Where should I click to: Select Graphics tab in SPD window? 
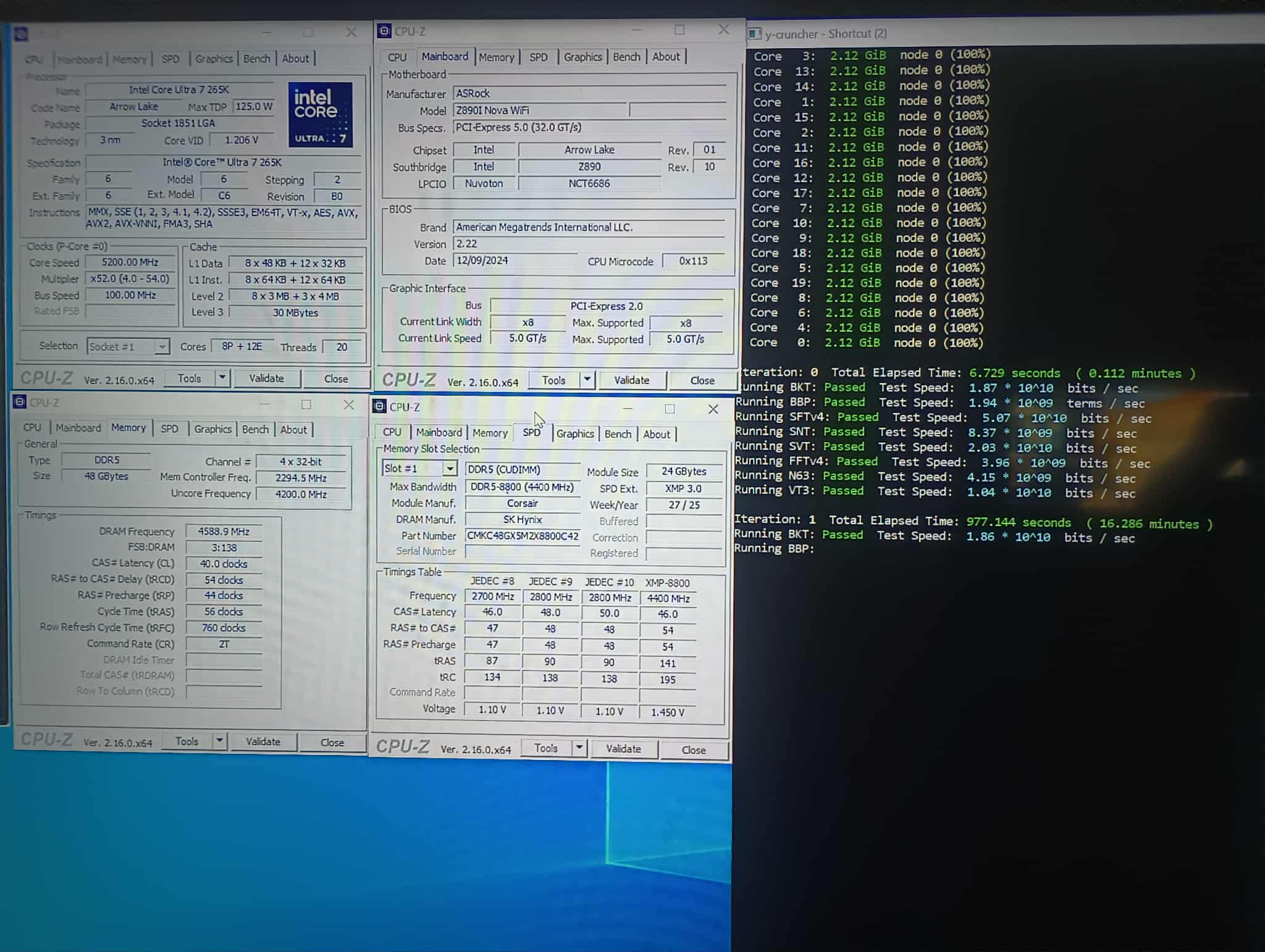(x=575, y=434)
